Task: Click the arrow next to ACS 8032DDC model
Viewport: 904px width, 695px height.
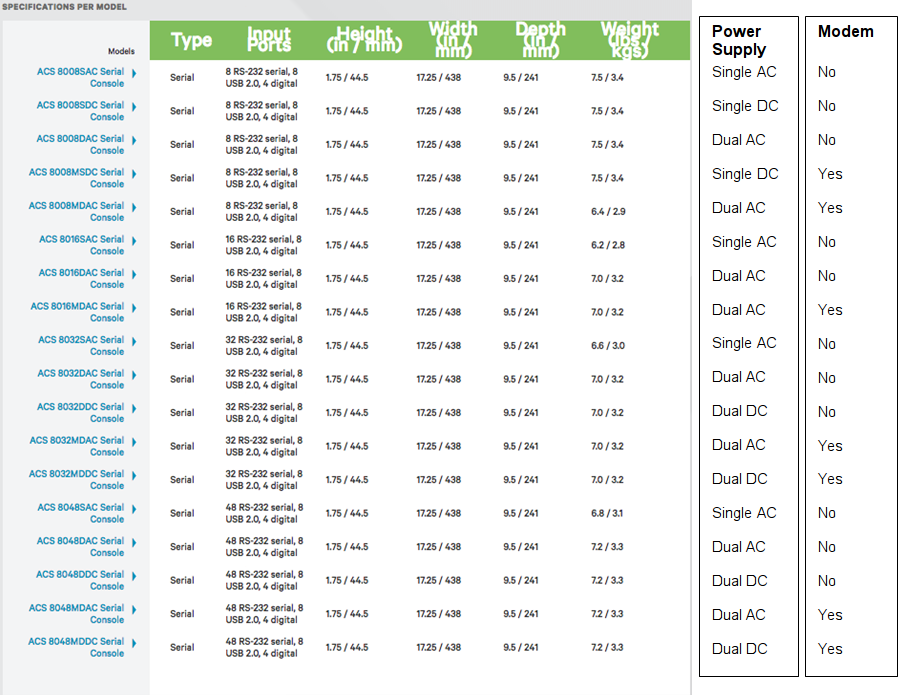Action: click(133, 408)
